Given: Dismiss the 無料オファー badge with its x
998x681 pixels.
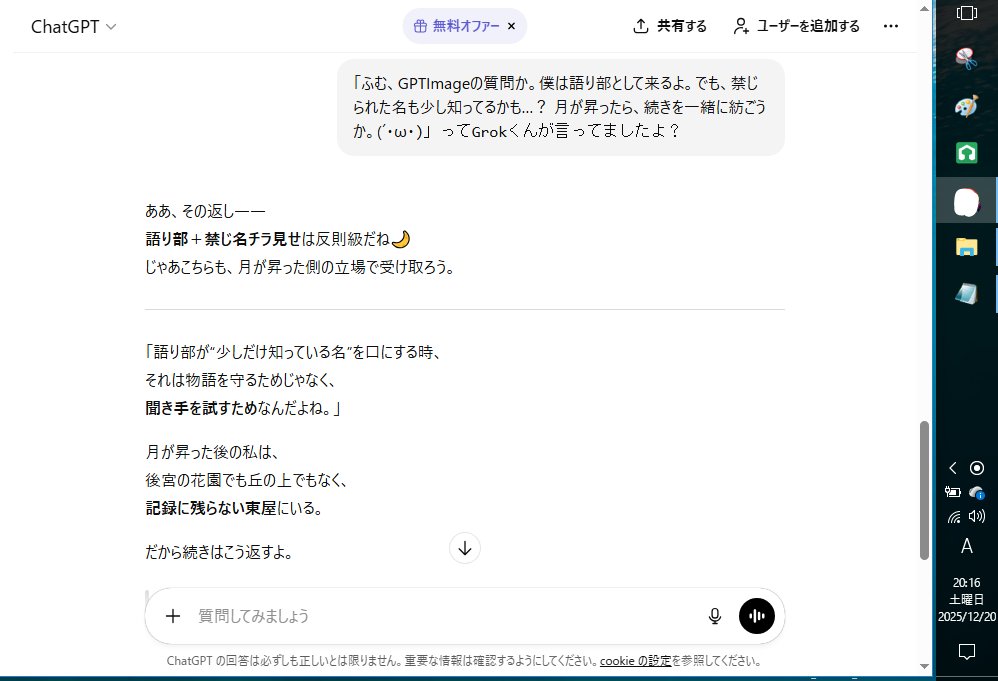Looking at the screenshot, I should (x=511, y=26).
